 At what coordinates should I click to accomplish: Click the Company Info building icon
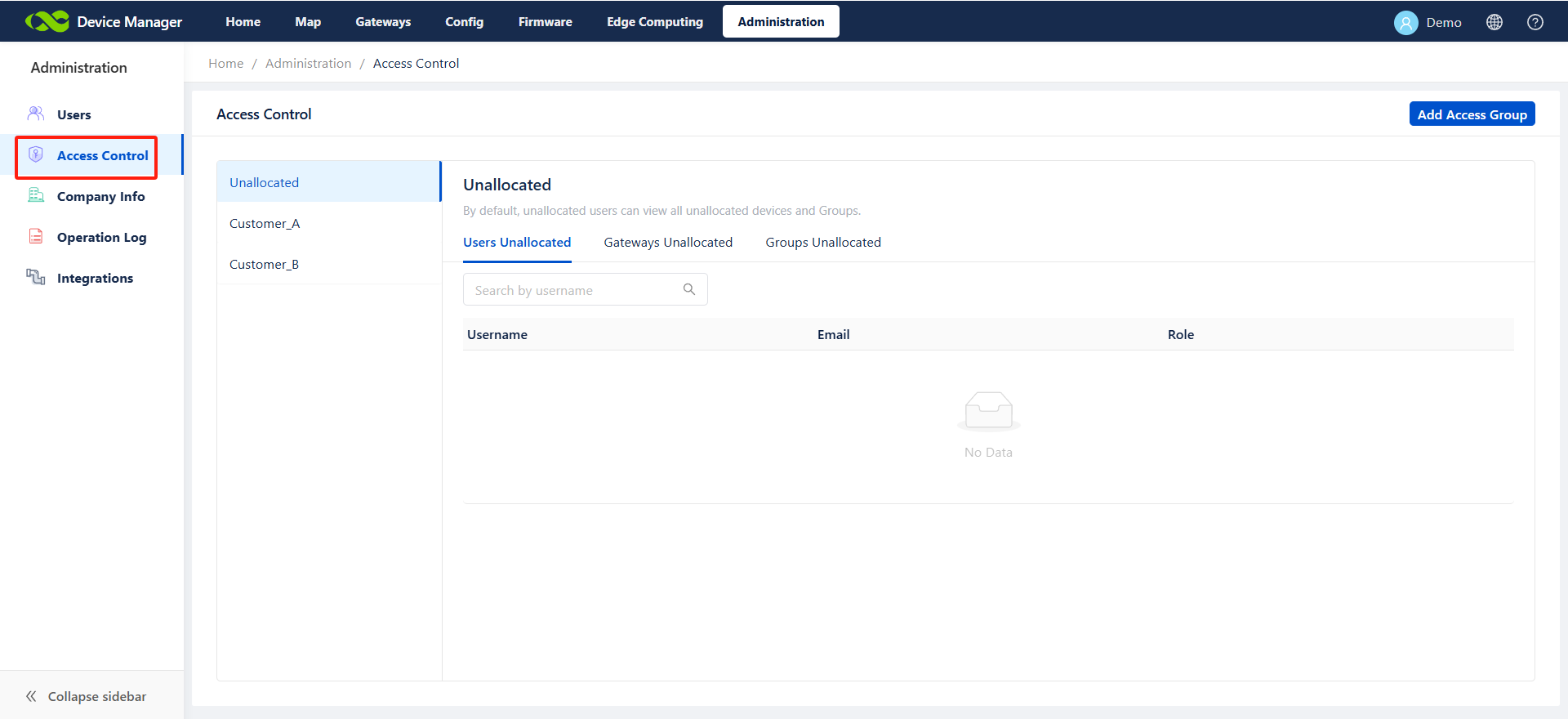point(36,195)
